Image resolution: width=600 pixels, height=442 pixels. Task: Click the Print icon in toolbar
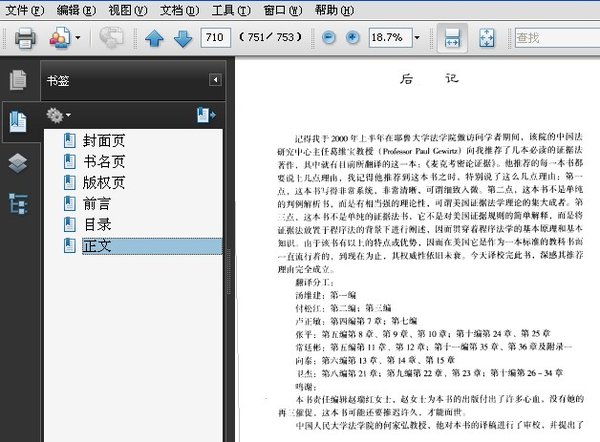click(25, 38)
